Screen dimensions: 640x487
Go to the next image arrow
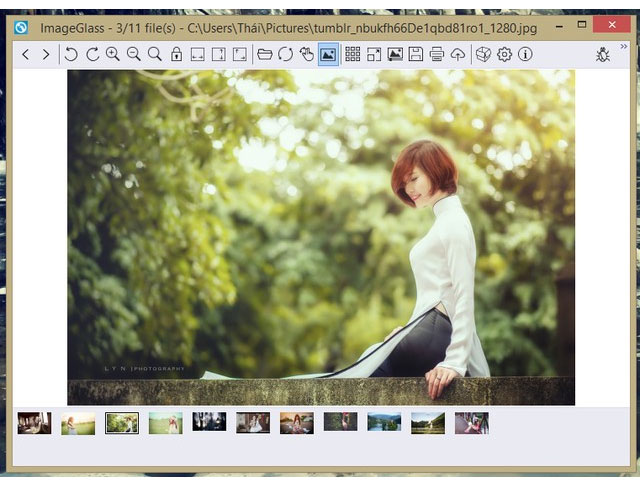[46, 54]
